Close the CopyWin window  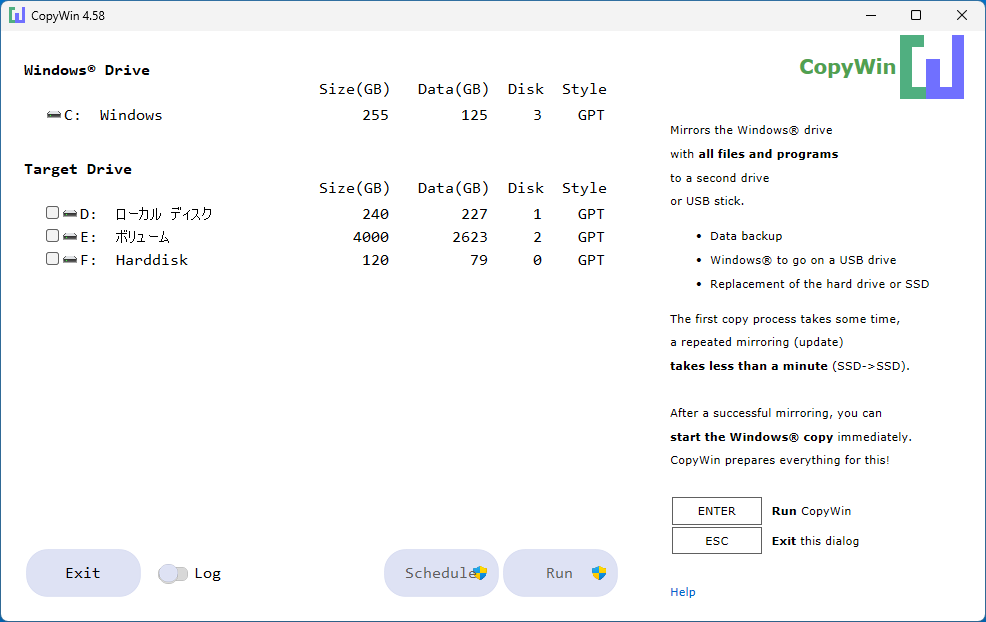(962, 15)
